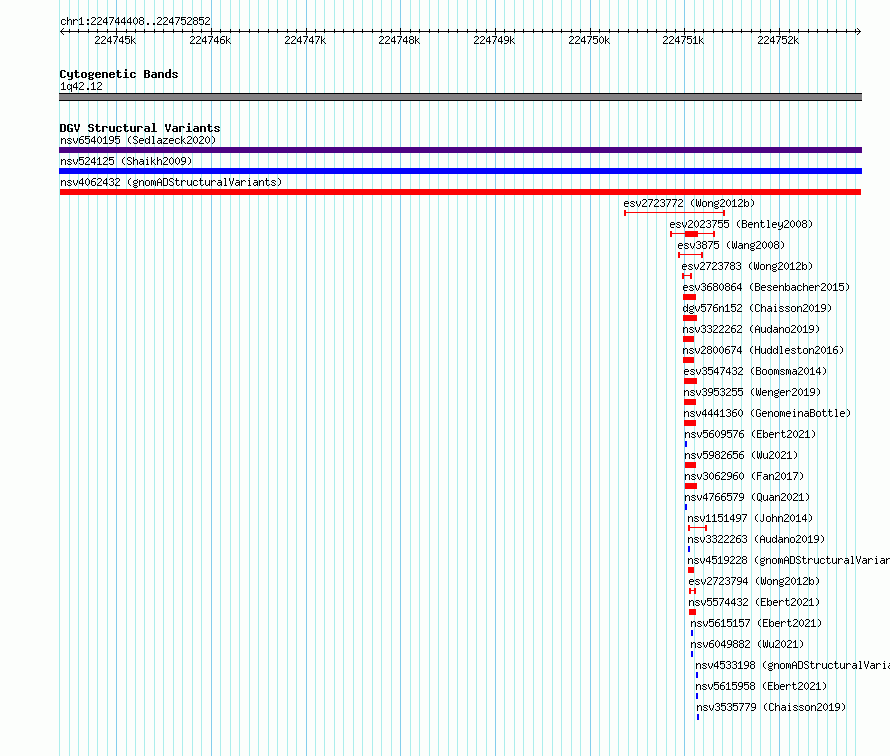Click the 1q42.12 band label
The height and width of the screenshot is (756, 890).
(x=81, y=86)
